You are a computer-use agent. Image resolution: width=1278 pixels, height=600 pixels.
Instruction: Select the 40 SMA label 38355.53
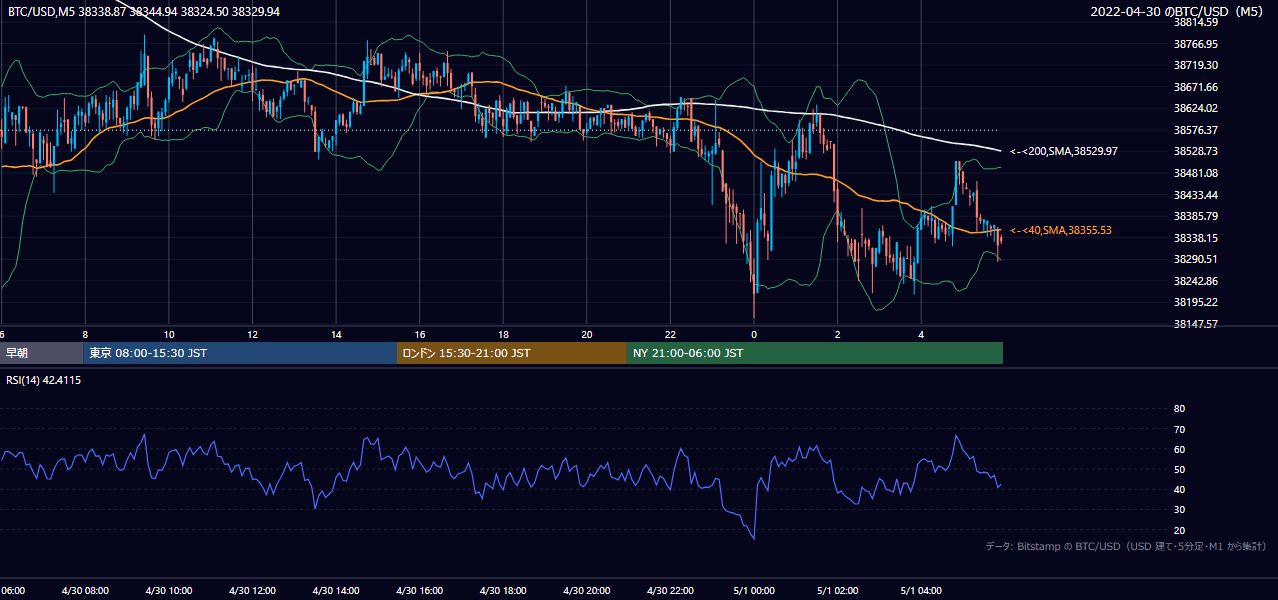[1060, 230]
